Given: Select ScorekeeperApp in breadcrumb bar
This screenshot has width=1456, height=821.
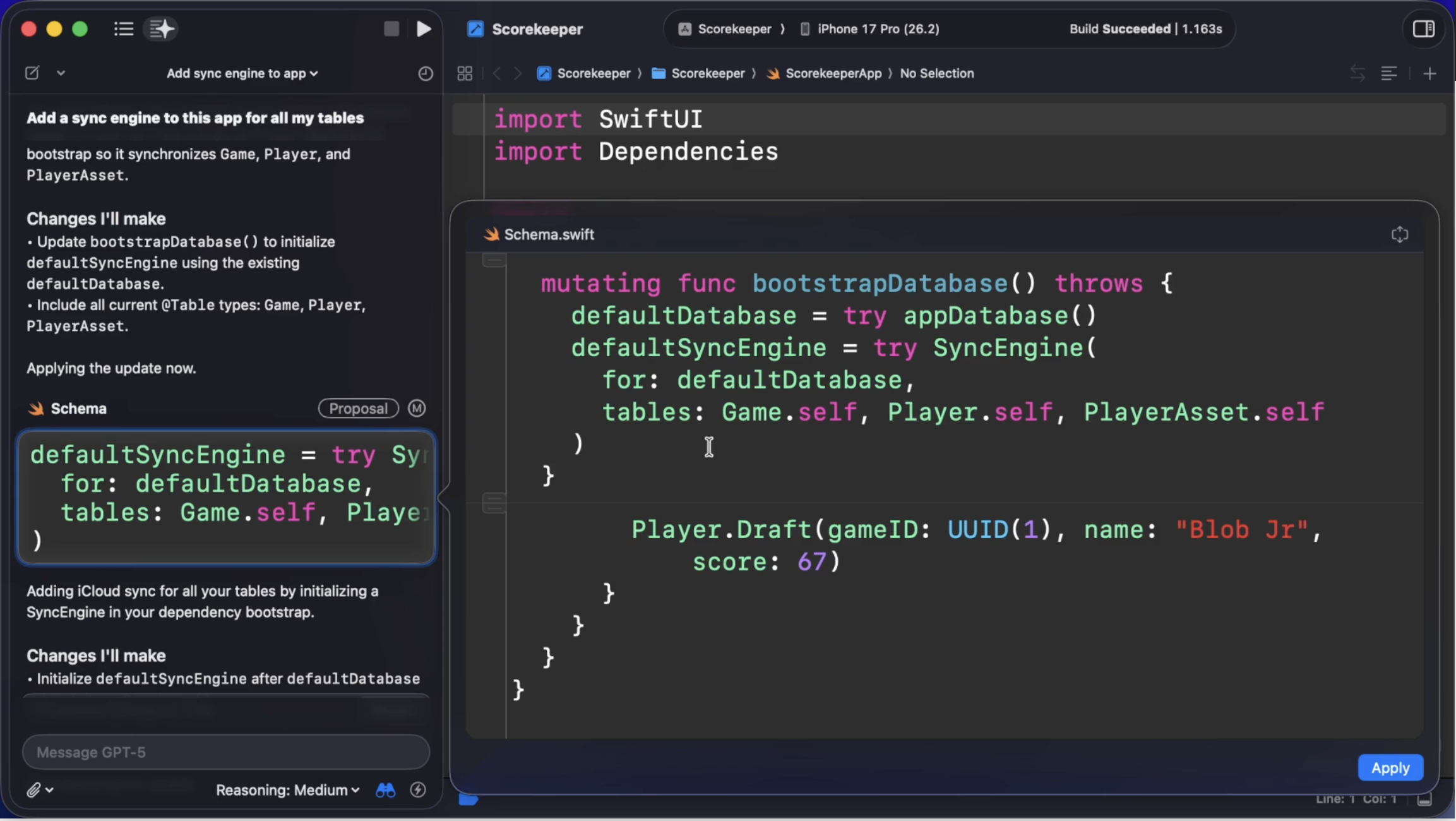Looking at the screenshot, I should click(x=833, y=73).
